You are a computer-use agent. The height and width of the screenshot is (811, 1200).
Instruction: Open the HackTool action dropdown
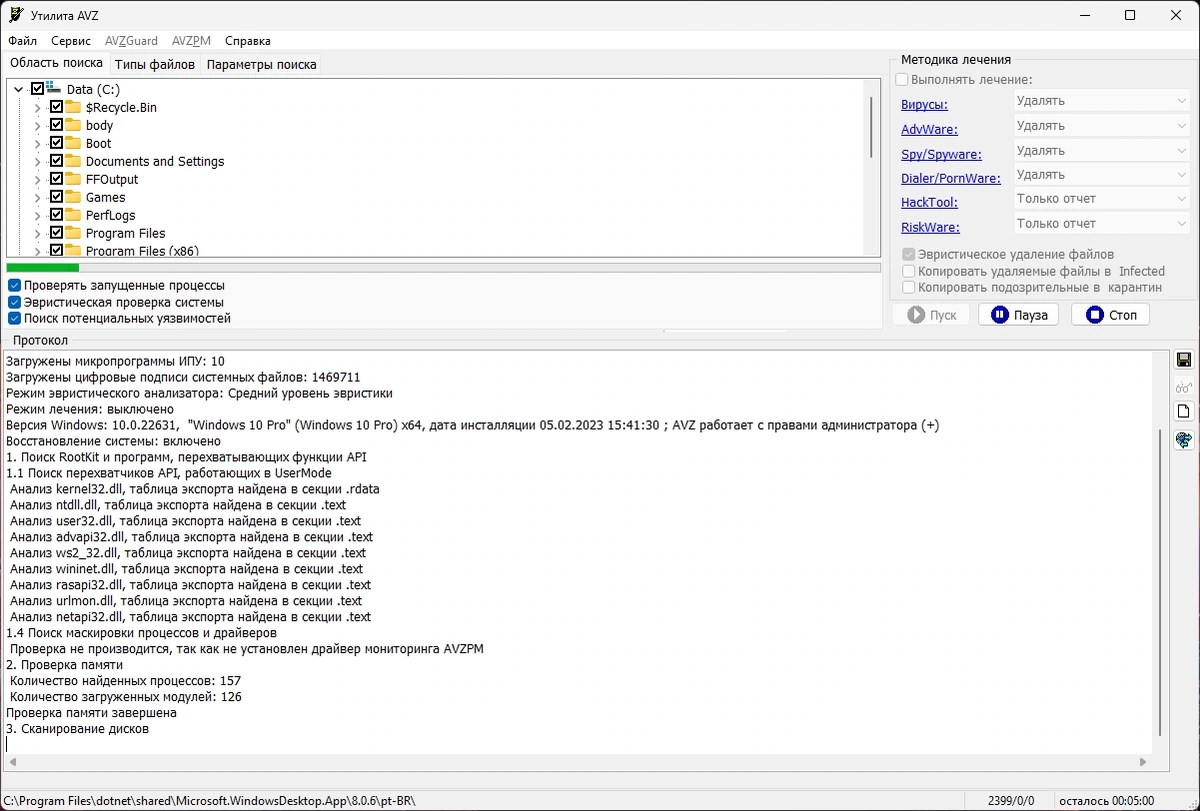(1101, 199)
